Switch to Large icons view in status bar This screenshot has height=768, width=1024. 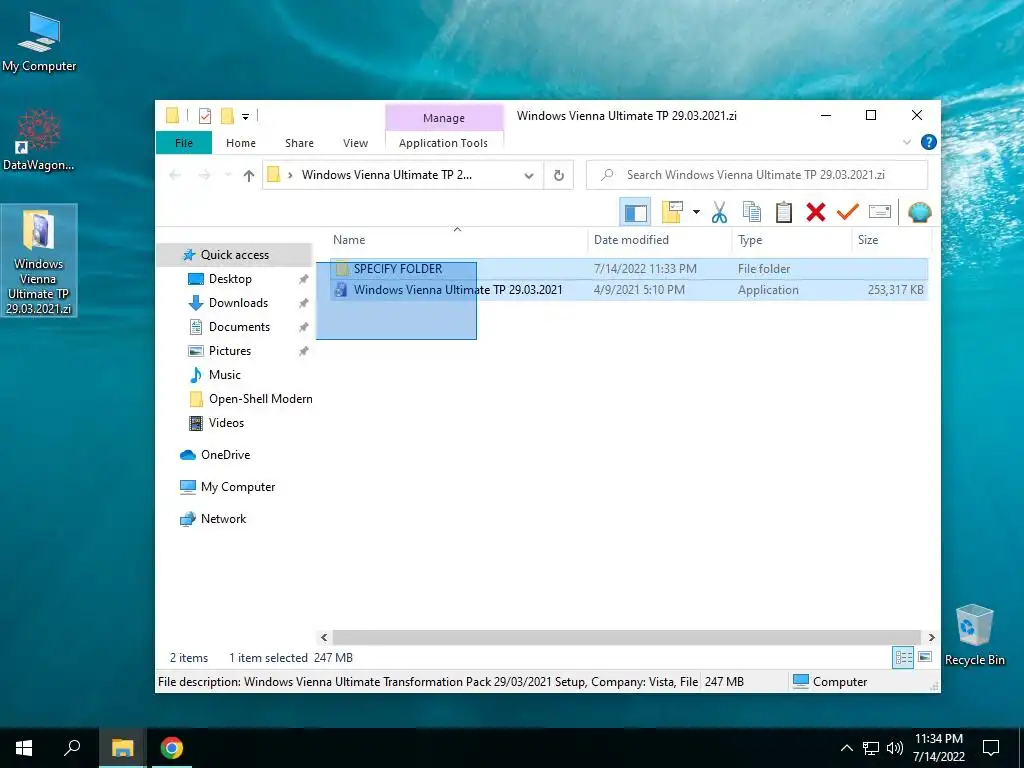925,657
